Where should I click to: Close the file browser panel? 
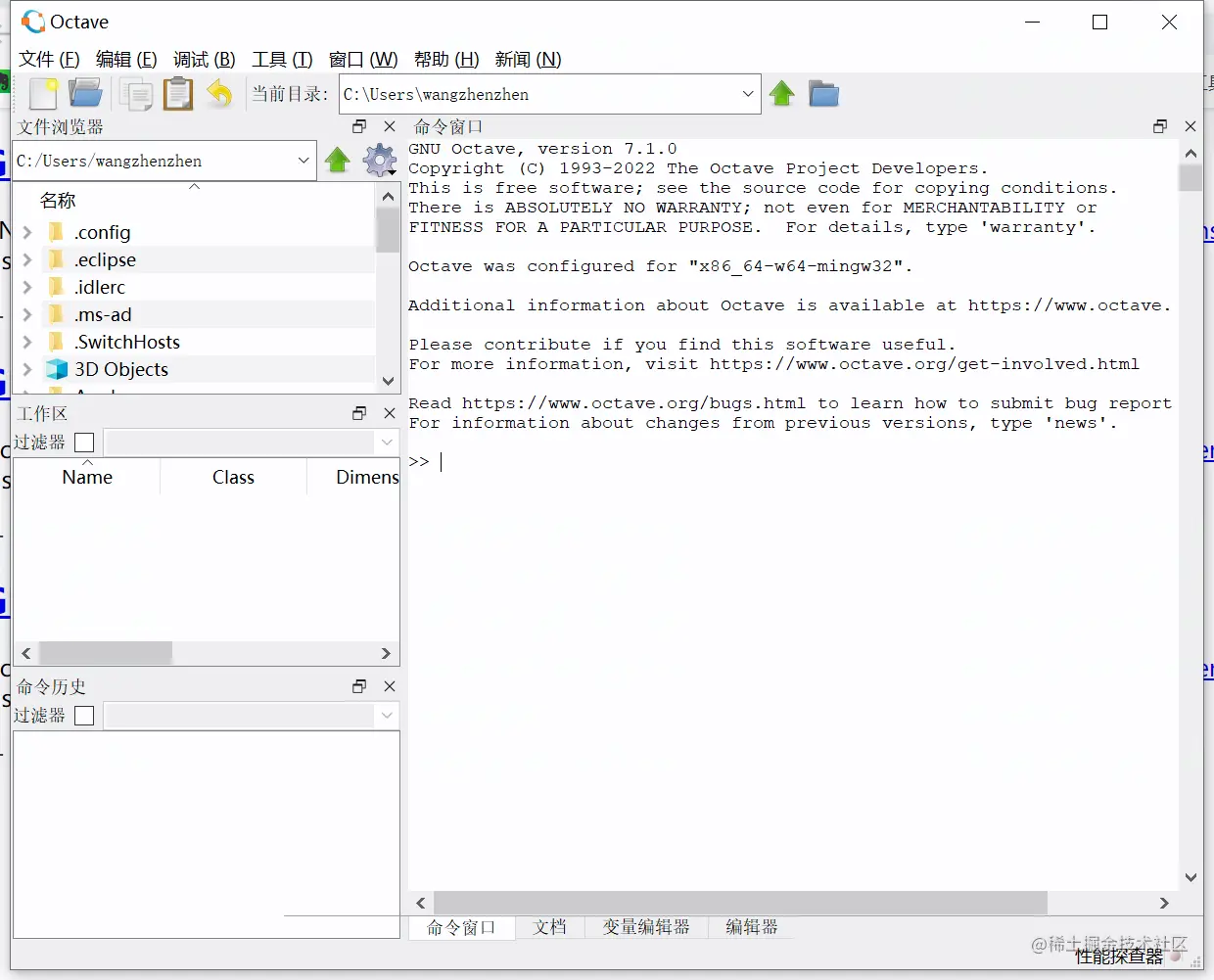tap(390, 126)
